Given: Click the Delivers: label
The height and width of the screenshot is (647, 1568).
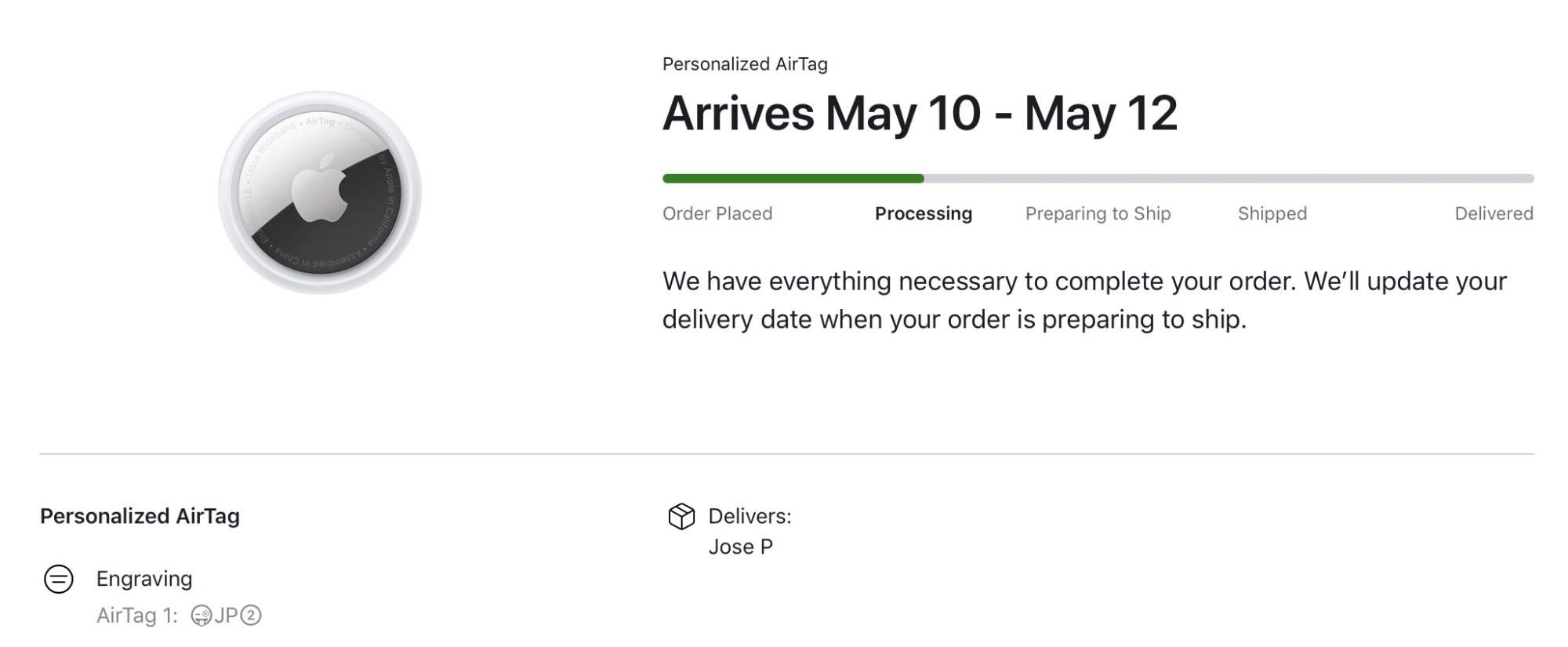Looking at the screenshot, I should click(750, 516).
